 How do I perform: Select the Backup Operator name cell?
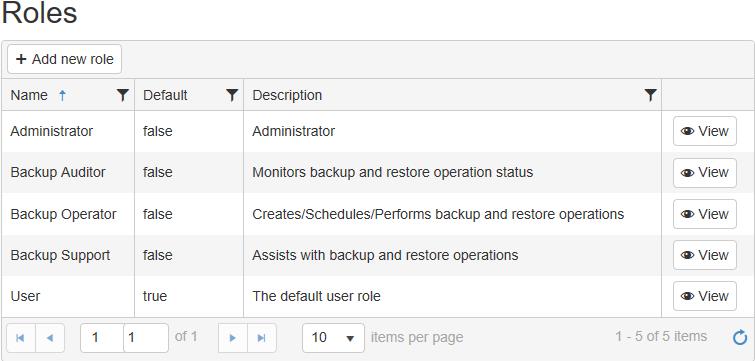68,214
